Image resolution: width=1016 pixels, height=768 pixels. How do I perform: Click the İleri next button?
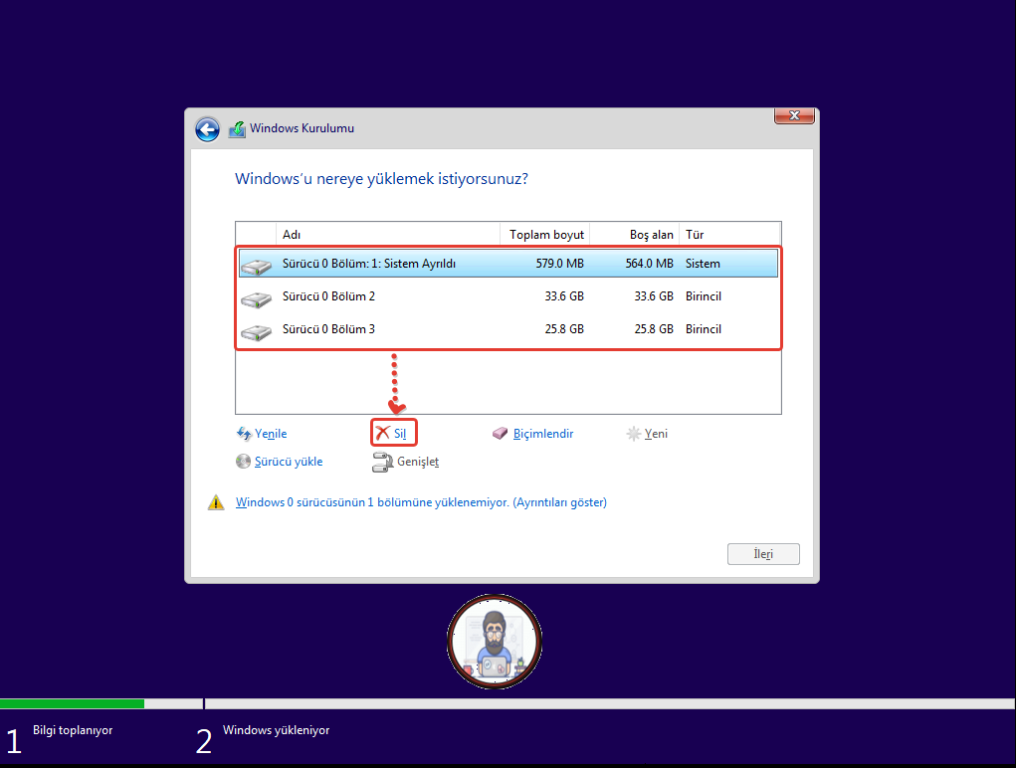[763, 554]
